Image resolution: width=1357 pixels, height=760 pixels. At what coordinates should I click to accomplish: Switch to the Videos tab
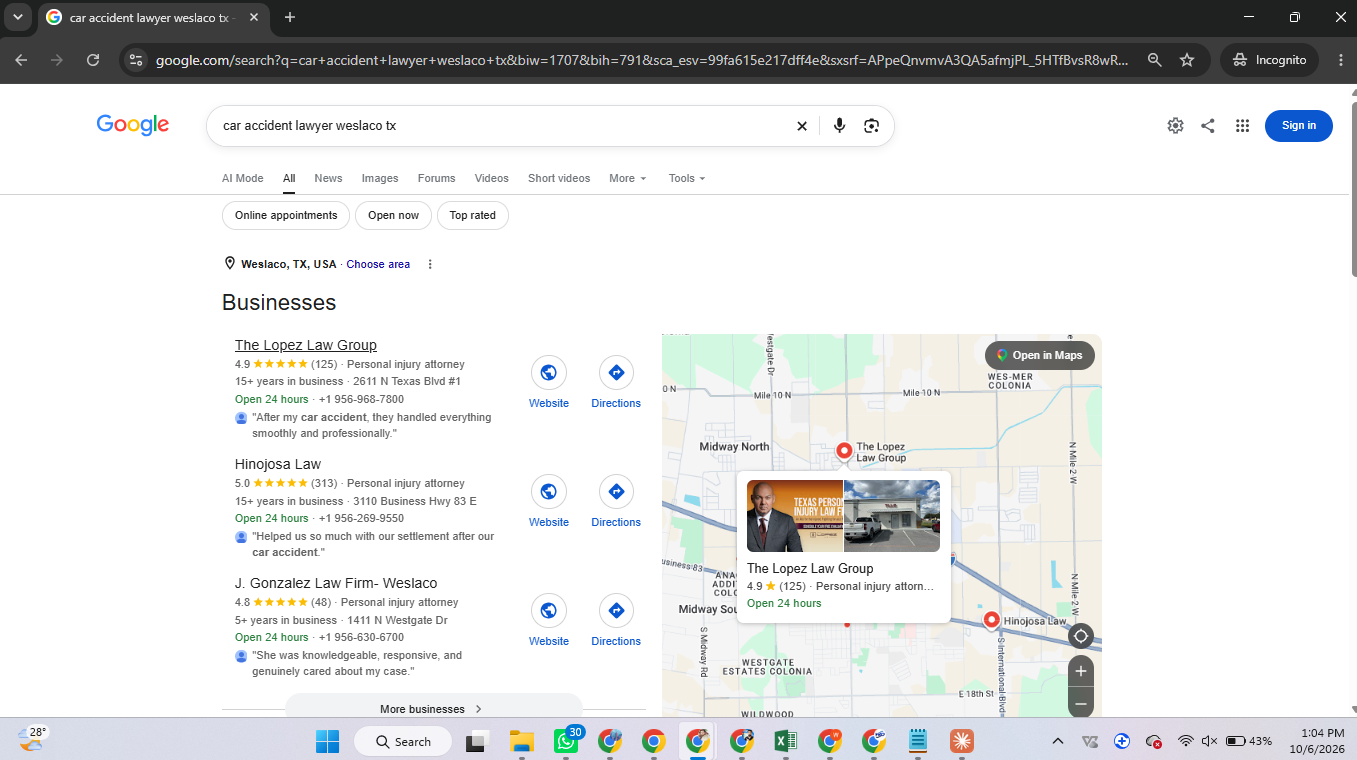pyautogui.click(x=491, y=178)
